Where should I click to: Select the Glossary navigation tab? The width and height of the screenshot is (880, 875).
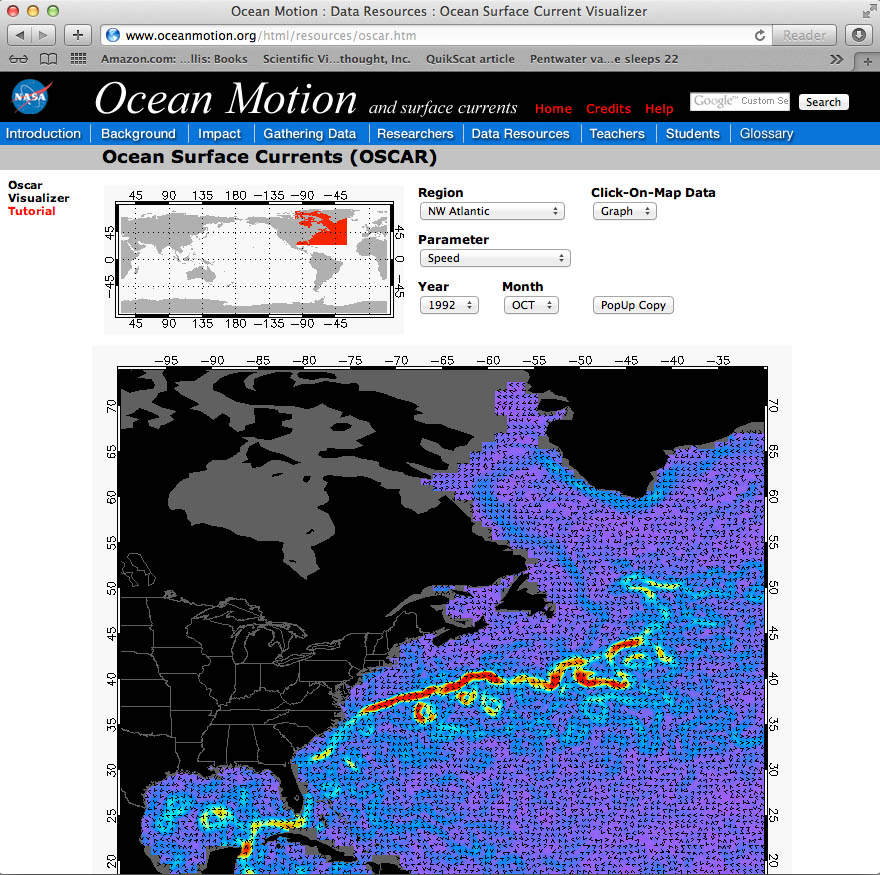pos(766,133)
